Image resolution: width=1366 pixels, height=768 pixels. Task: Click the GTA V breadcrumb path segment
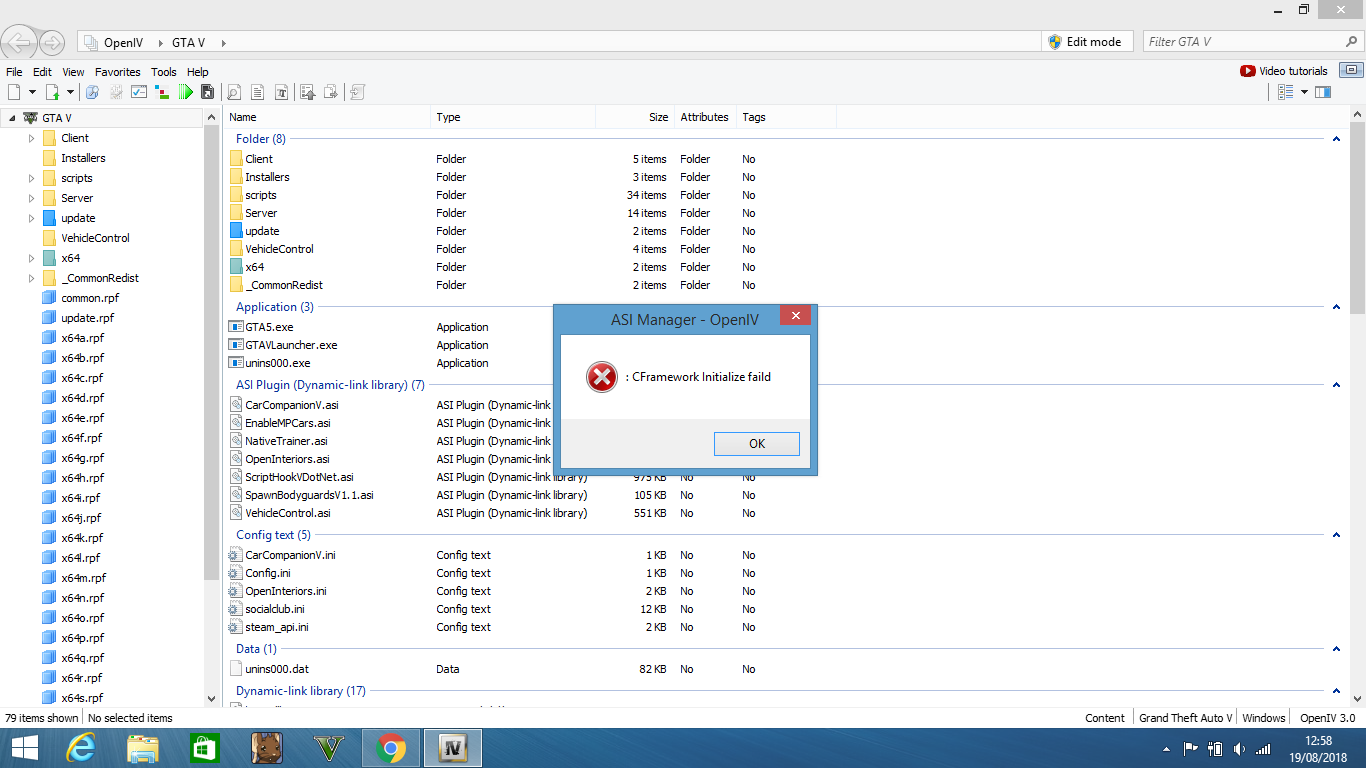(x=188, y=43)
